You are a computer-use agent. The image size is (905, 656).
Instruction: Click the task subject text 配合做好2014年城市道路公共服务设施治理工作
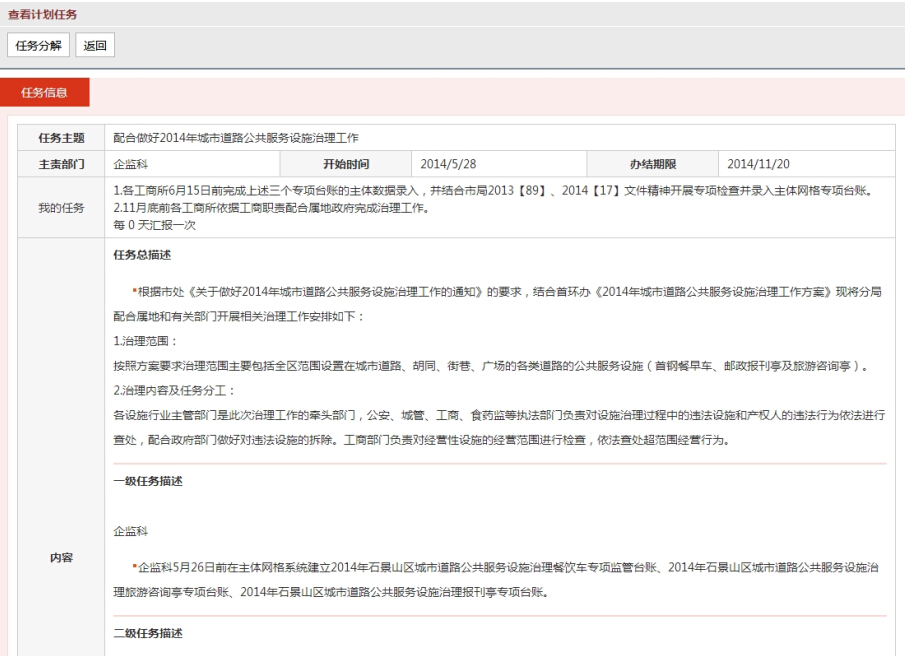click(x=236, y=137)
